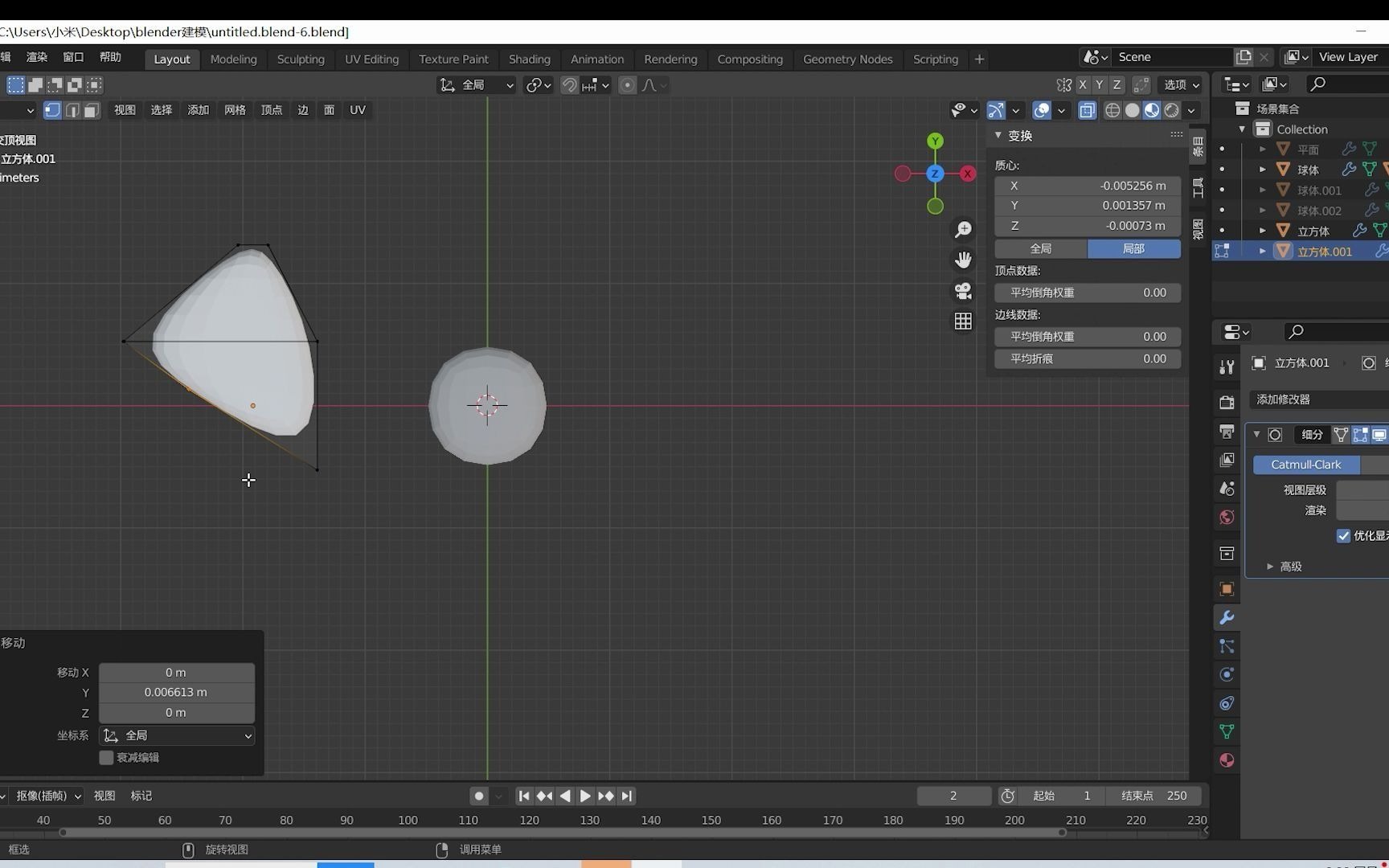Check the 衰减编辑 checkbox in move panel
This screenshot has width=1389, height=868.
[105, 757]
